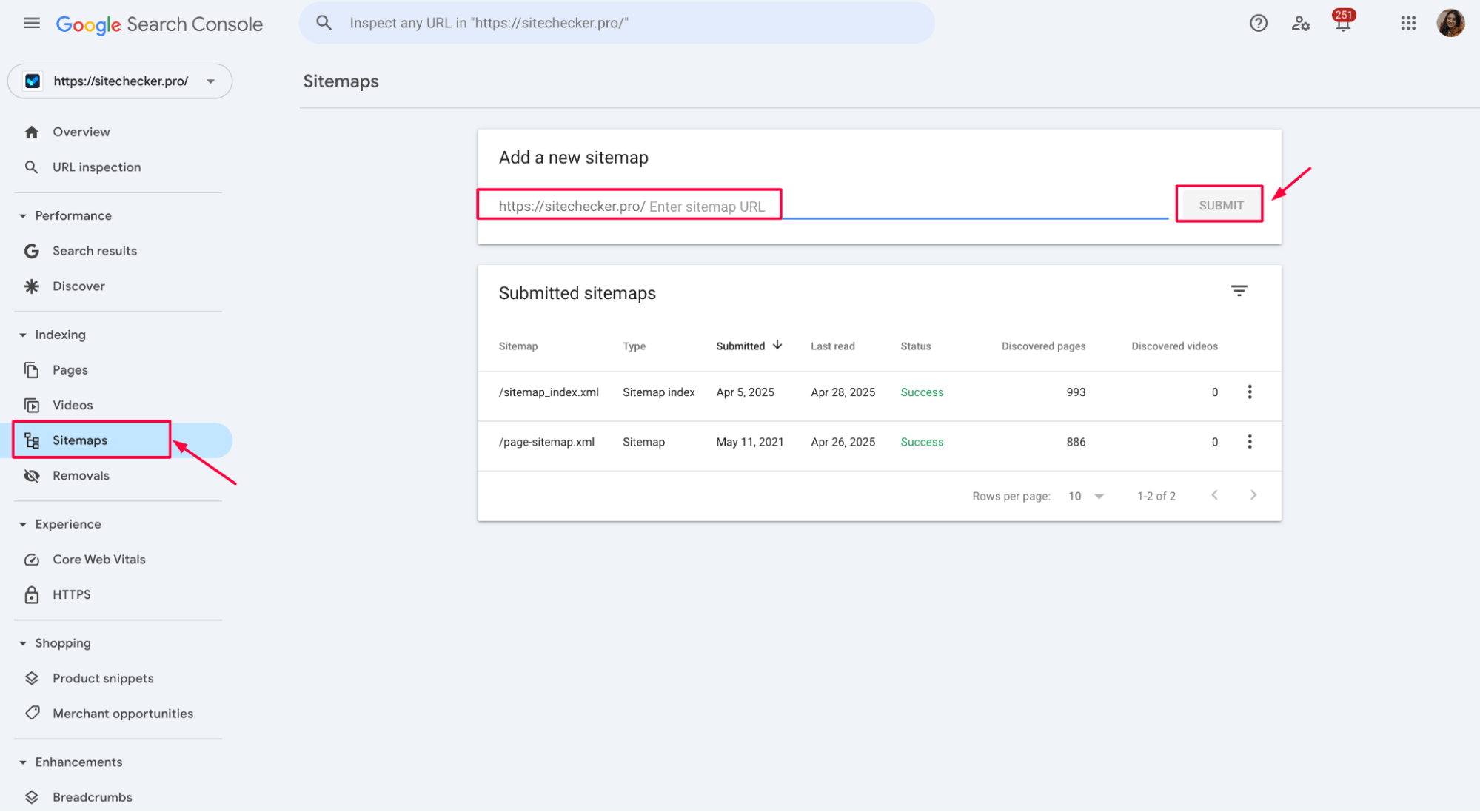Screen dimensions: 1480x812
Task: Open notifications bell with 251 badge
Action: 1343,21
